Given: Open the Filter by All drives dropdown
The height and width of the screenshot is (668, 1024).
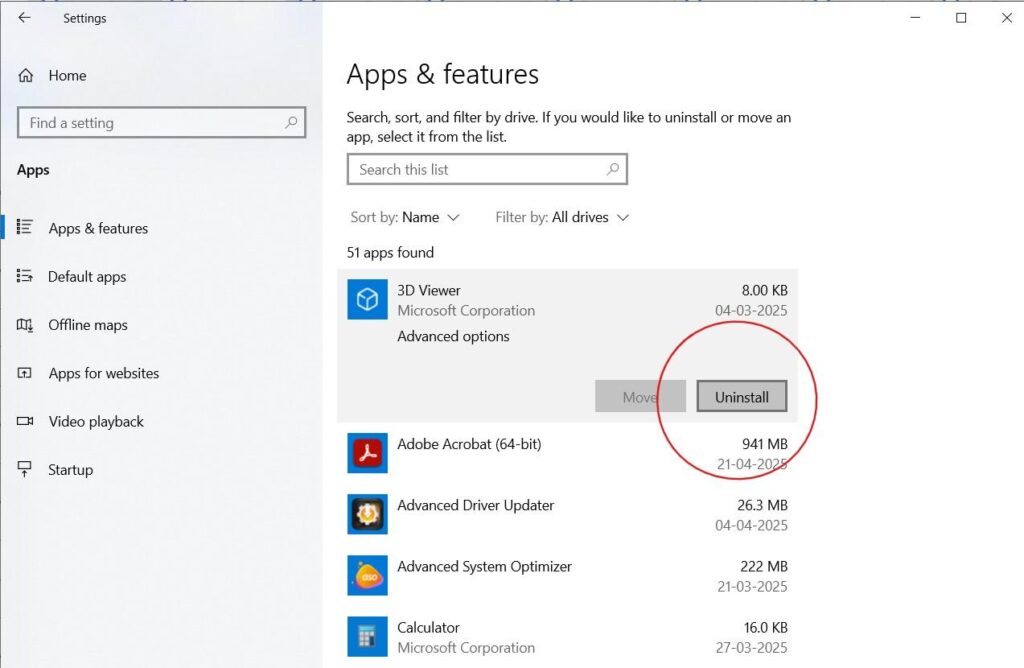Looking at the screenshot, I should (562, 217).
